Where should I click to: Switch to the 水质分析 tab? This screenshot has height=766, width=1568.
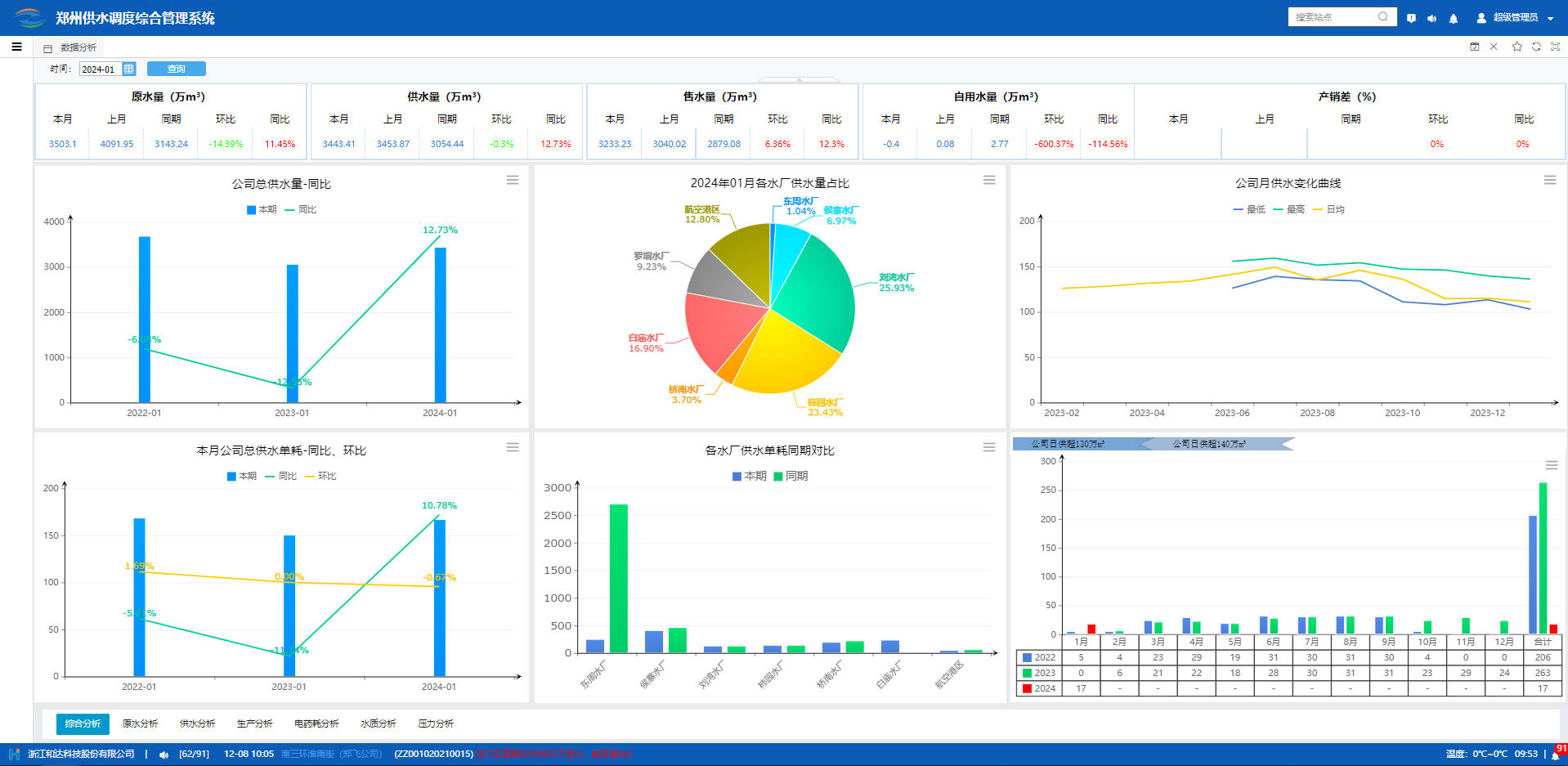pyautogui.click(x=378, y=723)
